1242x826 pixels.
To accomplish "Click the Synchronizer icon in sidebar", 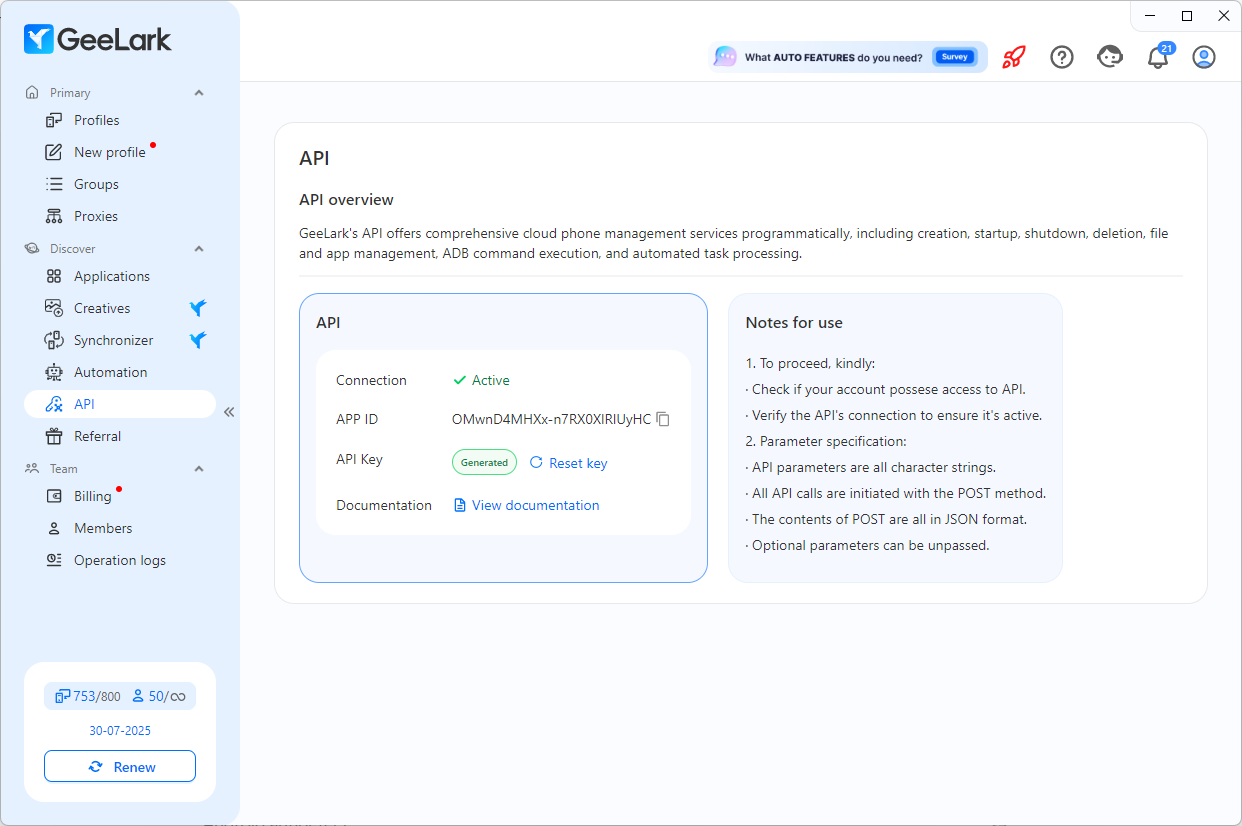I will point(54,340).
